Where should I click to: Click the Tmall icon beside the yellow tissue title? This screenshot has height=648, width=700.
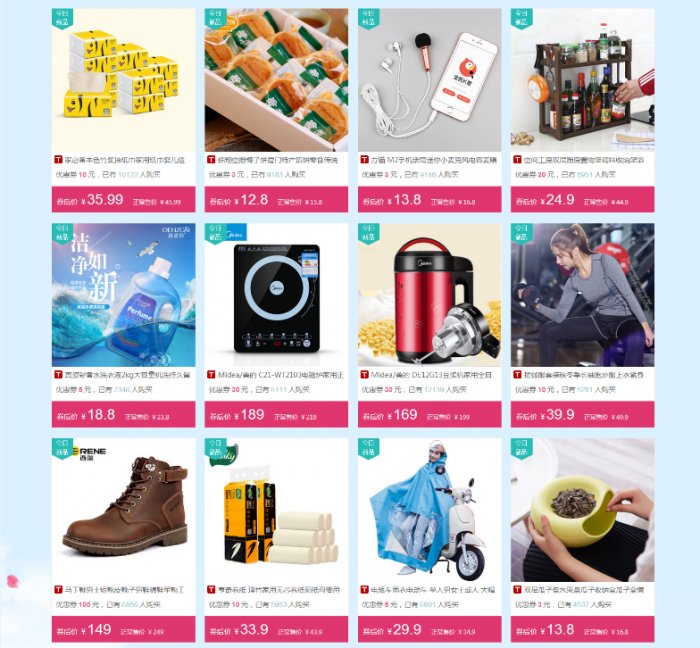click(x=58, y=159)
